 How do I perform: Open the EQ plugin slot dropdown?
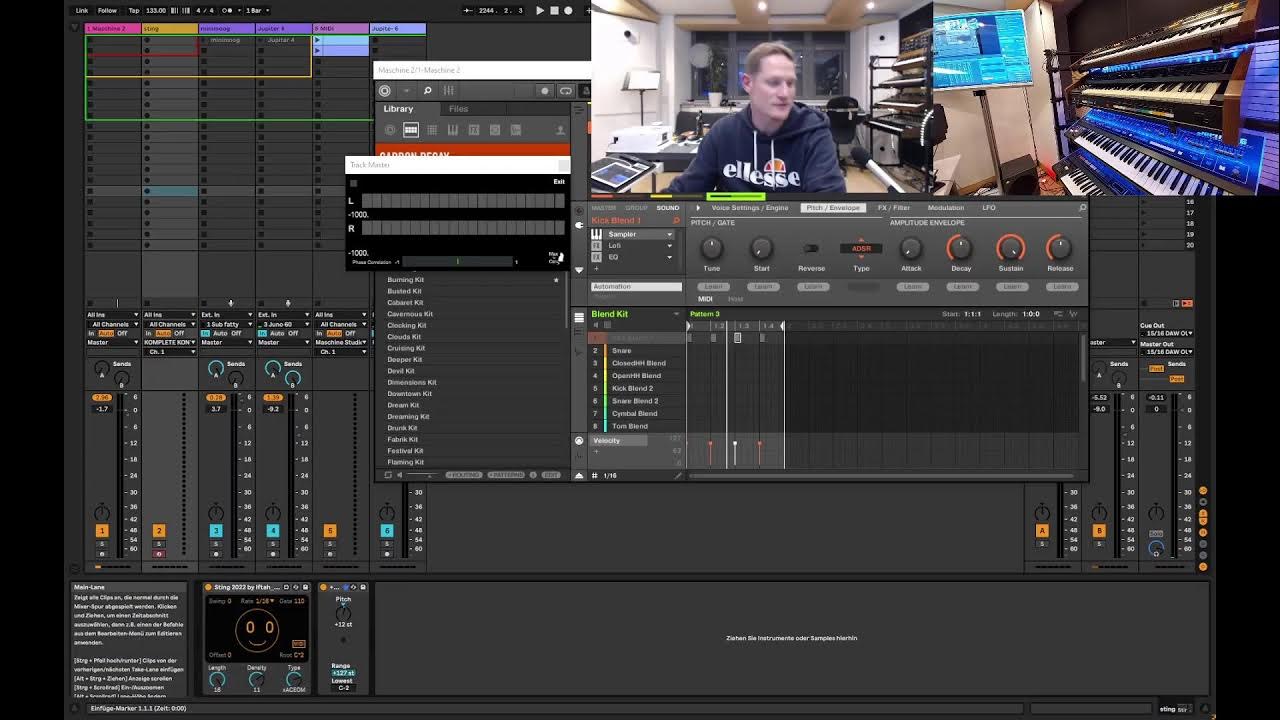pyautogui.click(x=670, y=257)
